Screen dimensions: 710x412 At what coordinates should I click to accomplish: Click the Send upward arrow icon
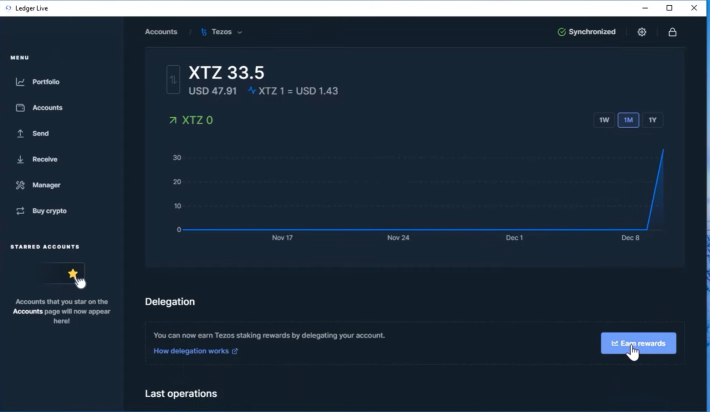(20, 134)
